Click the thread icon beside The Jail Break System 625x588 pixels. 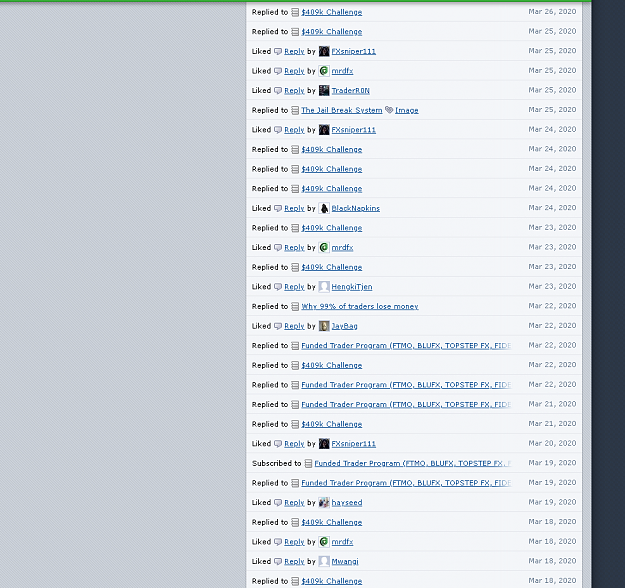(x=295, y=110)
